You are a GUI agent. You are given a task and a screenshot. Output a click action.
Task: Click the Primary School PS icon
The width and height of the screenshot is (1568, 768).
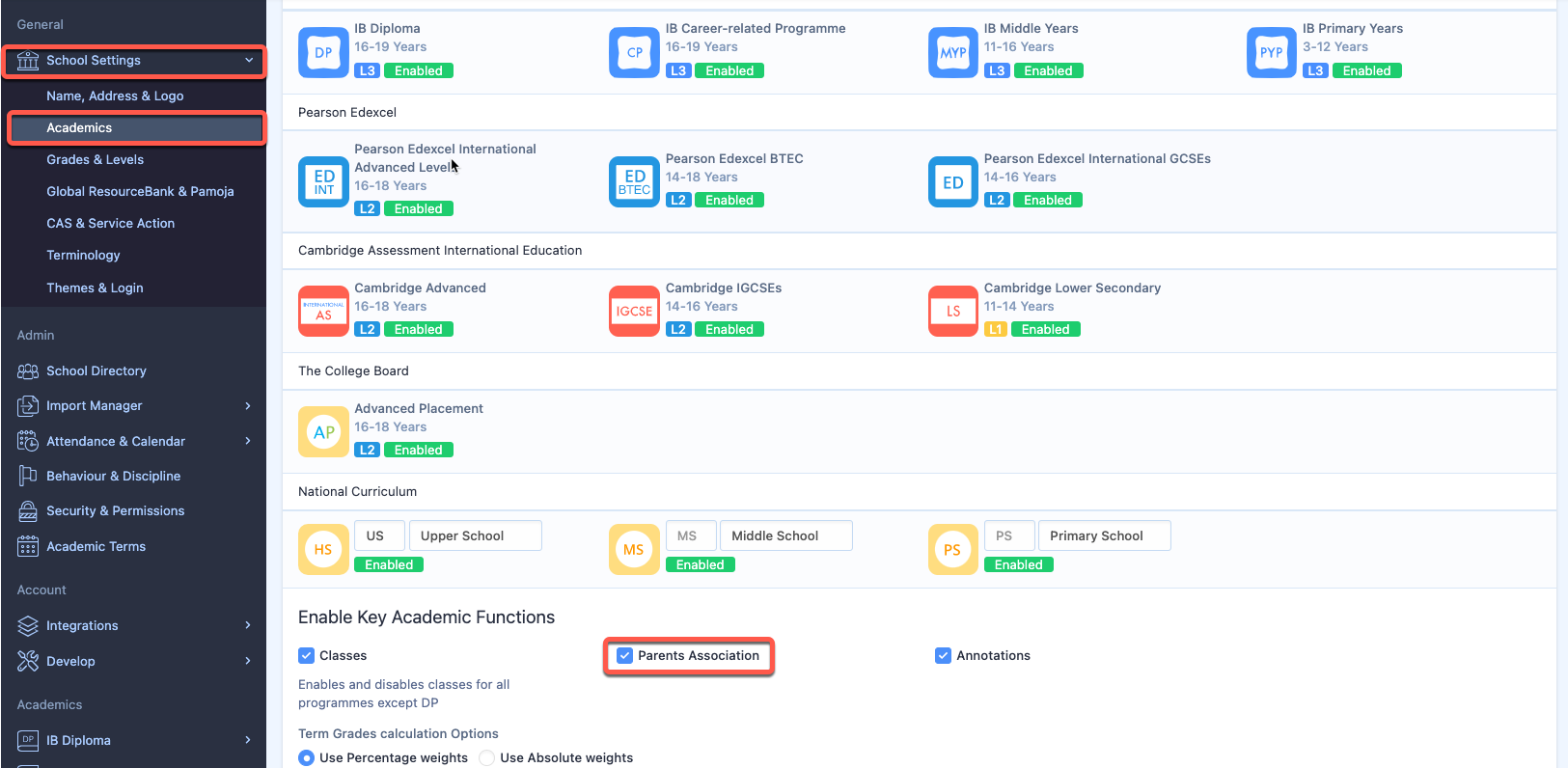click(x=953, y=550)
